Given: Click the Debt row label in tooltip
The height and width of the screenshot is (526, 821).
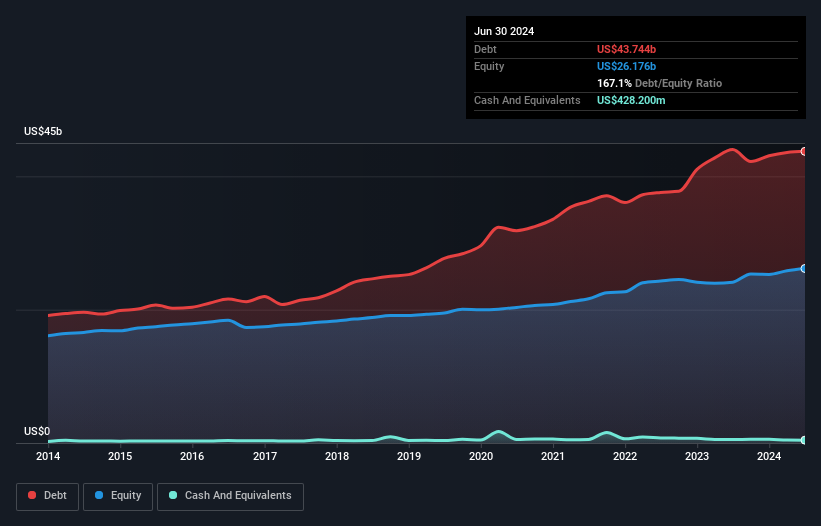Looking at the screenshot, I should pyautogui.click(x=485, y=49).
